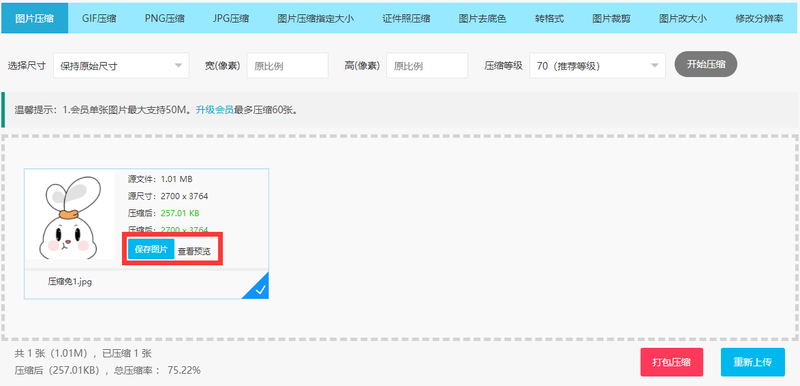Go to 图片压缩指定大小 tab
The width and height of the screenshot is (800, 386).
click(x=316, y=19)
